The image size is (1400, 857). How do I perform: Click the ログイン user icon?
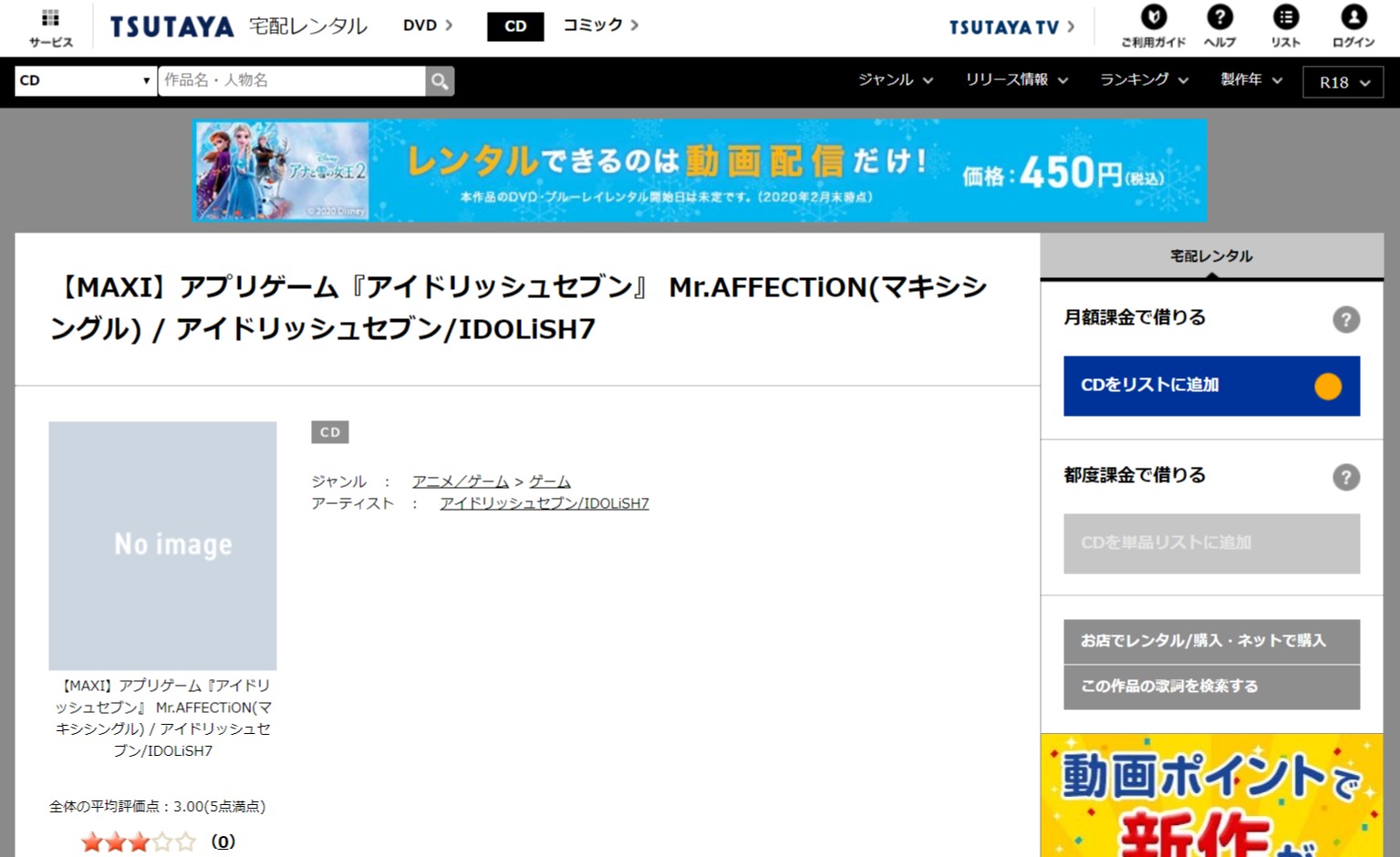coord(1353,17)
